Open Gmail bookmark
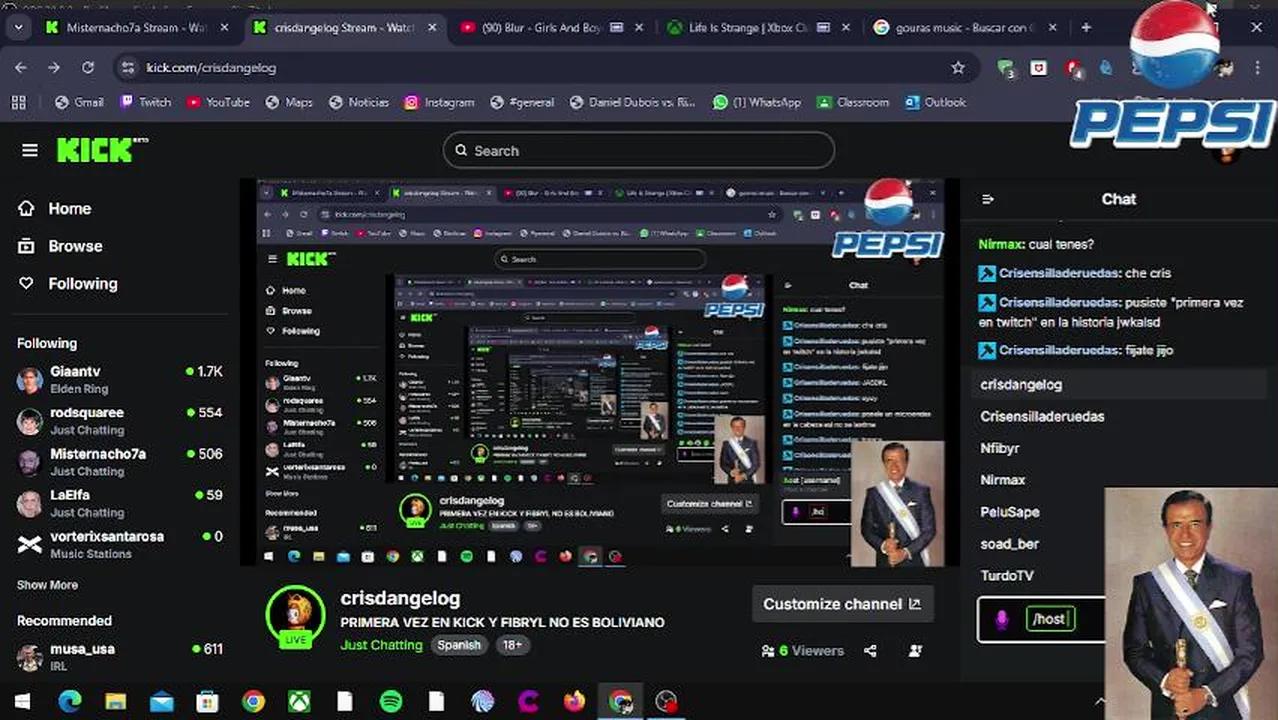Screen dimensions: 1278x720 79,102
